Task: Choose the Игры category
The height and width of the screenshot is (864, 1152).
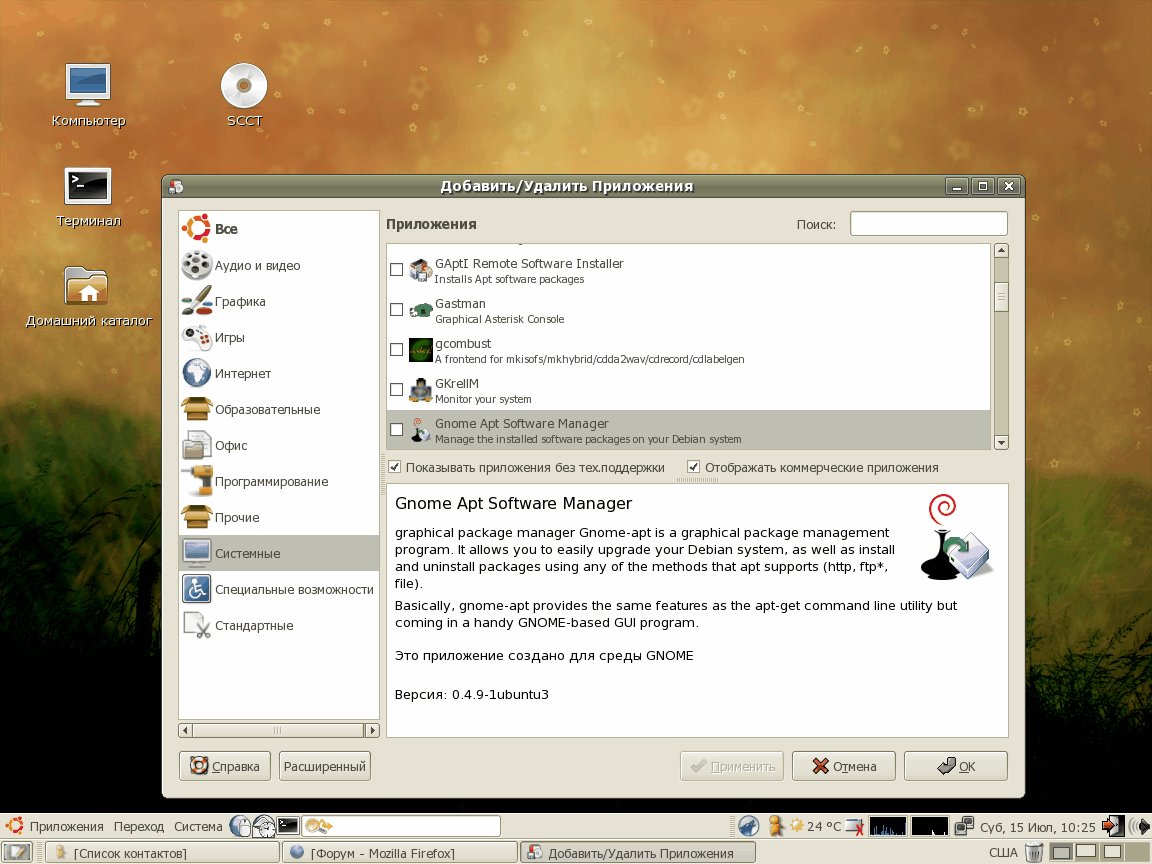Action: click(x=278, y=337)
